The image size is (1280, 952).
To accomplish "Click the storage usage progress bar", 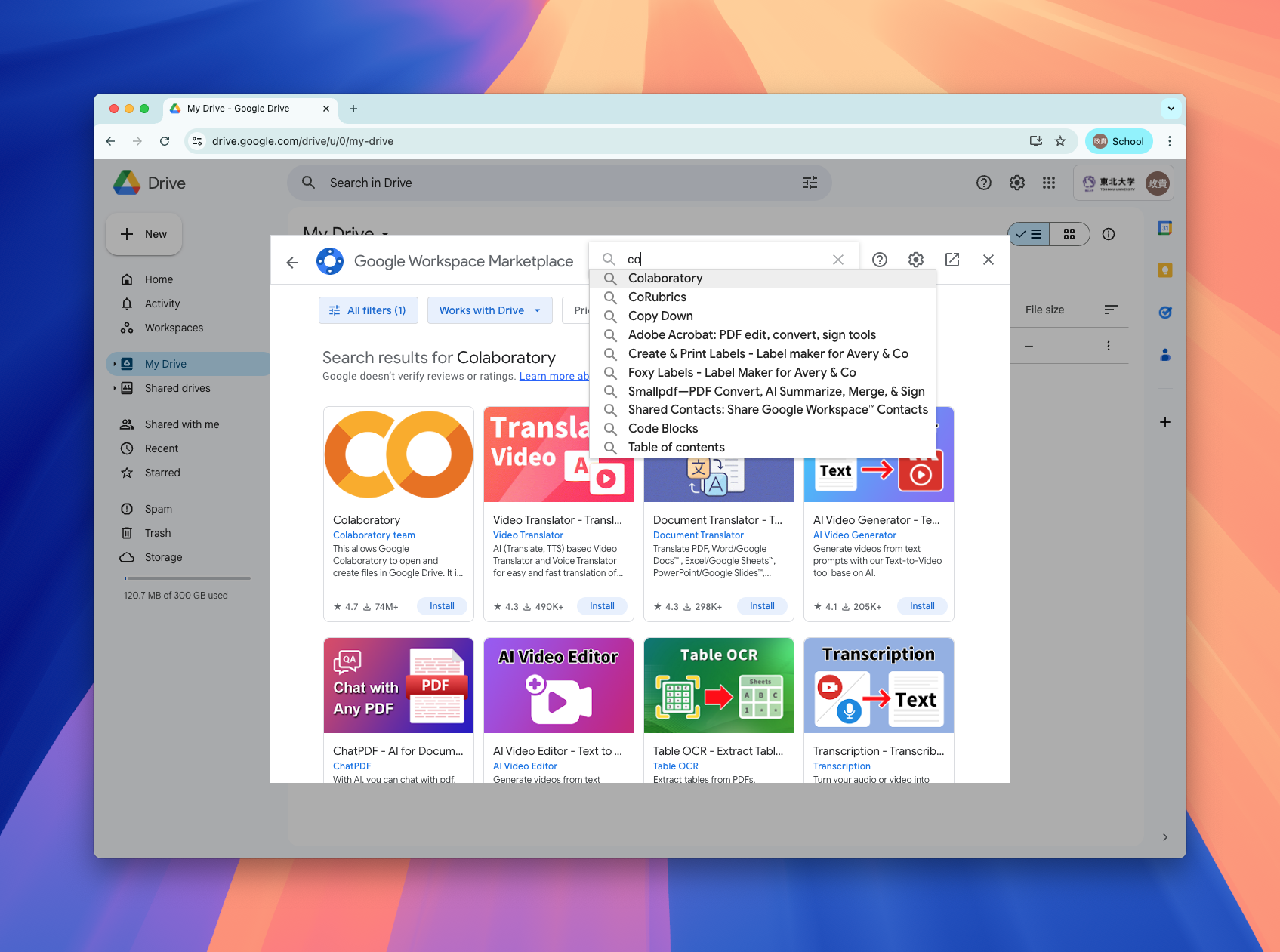I will pos(187,578).
